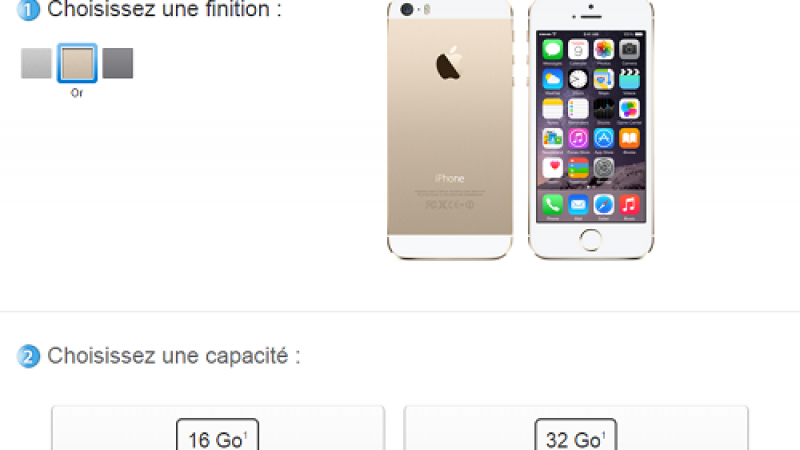Click the Safari compass icon in dock
The height and width of the screenshot is (450, 800).
click(604, 205)
